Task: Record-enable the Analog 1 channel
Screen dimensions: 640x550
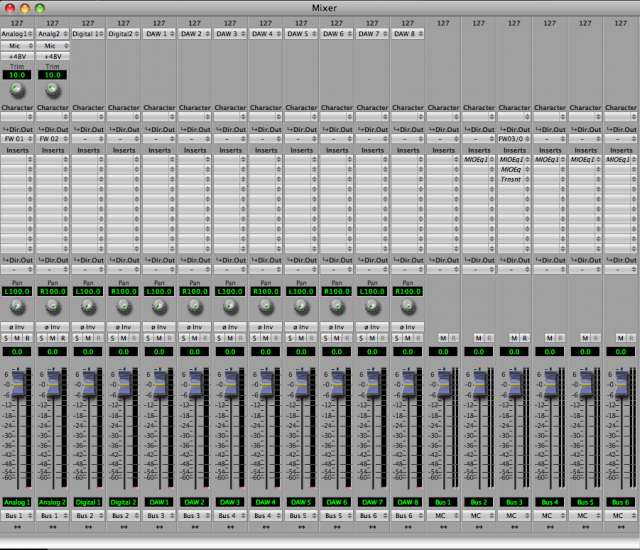Action: point(27,338)
